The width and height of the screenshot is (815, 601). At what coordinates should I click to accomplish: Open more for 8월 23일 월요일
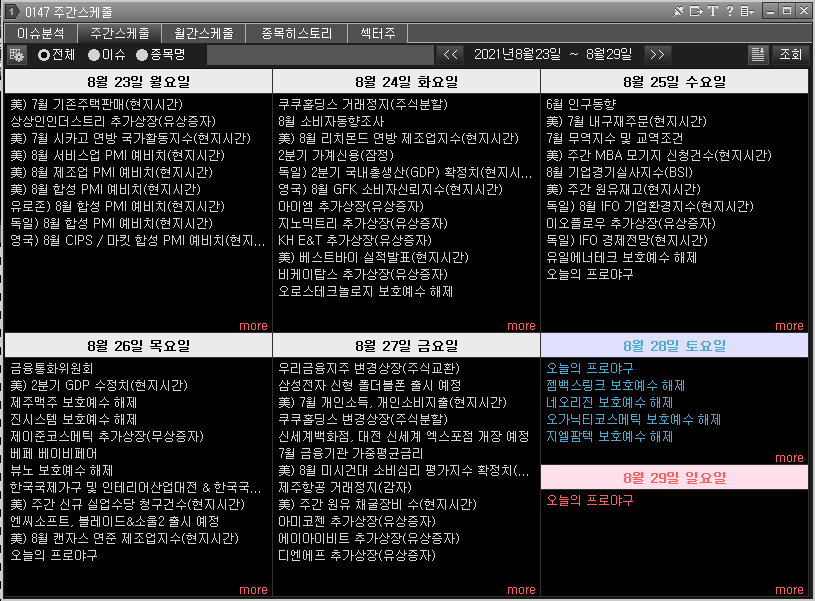click(253, 326)
